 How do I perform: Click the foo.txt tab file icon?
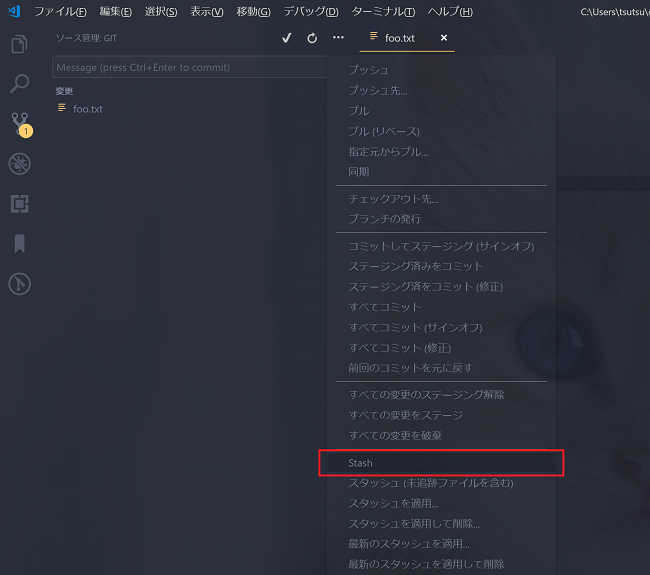tap(374, 36)
